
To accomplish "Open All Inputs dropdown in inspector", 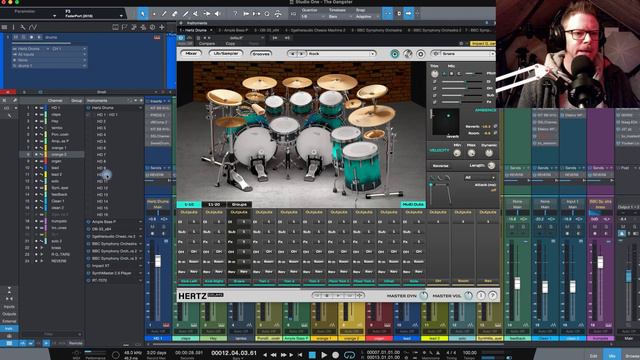I will pos(50,54).
